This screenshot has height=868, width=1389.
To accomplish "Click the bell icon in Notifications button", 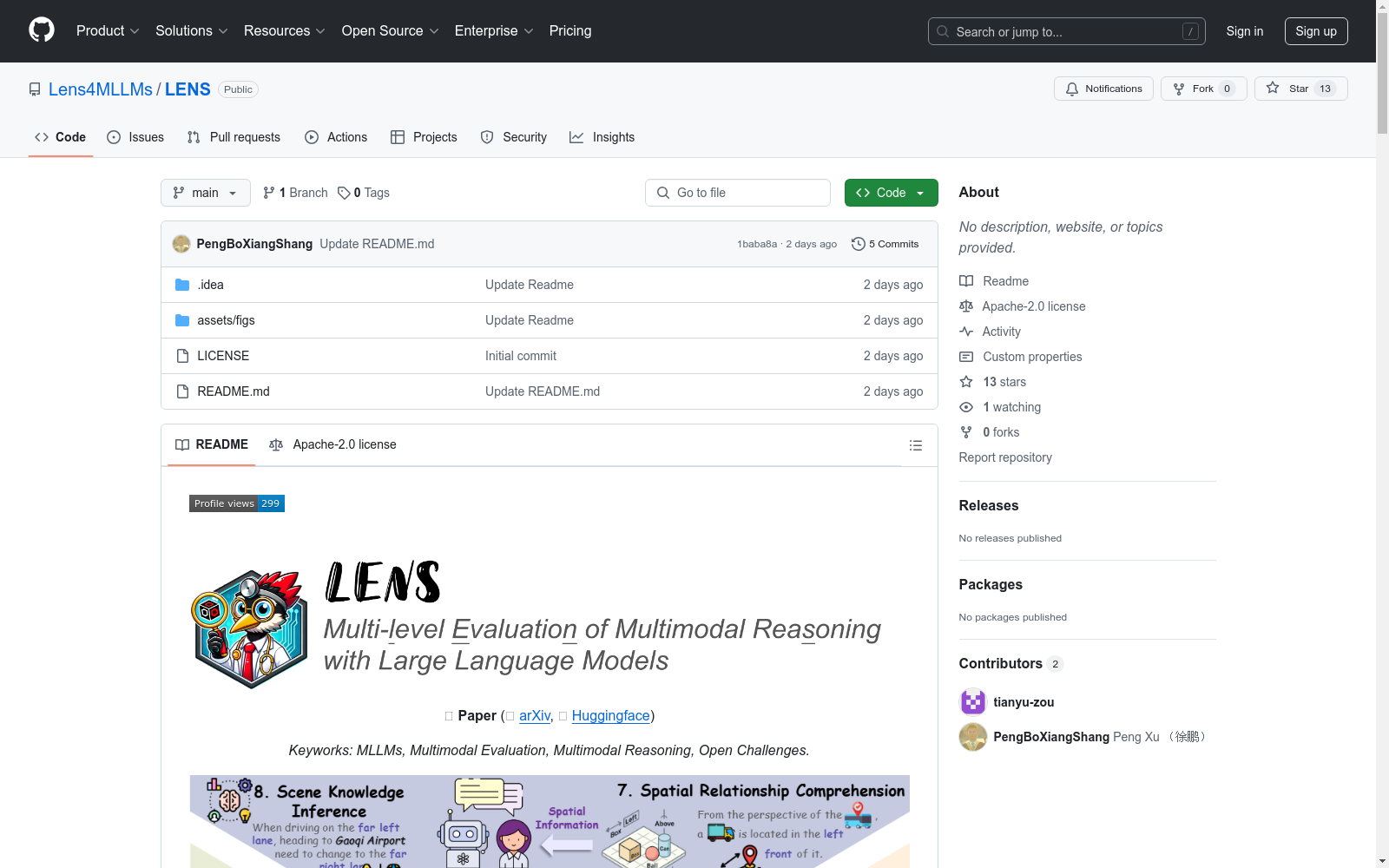I will click(x=1072, y=89).
